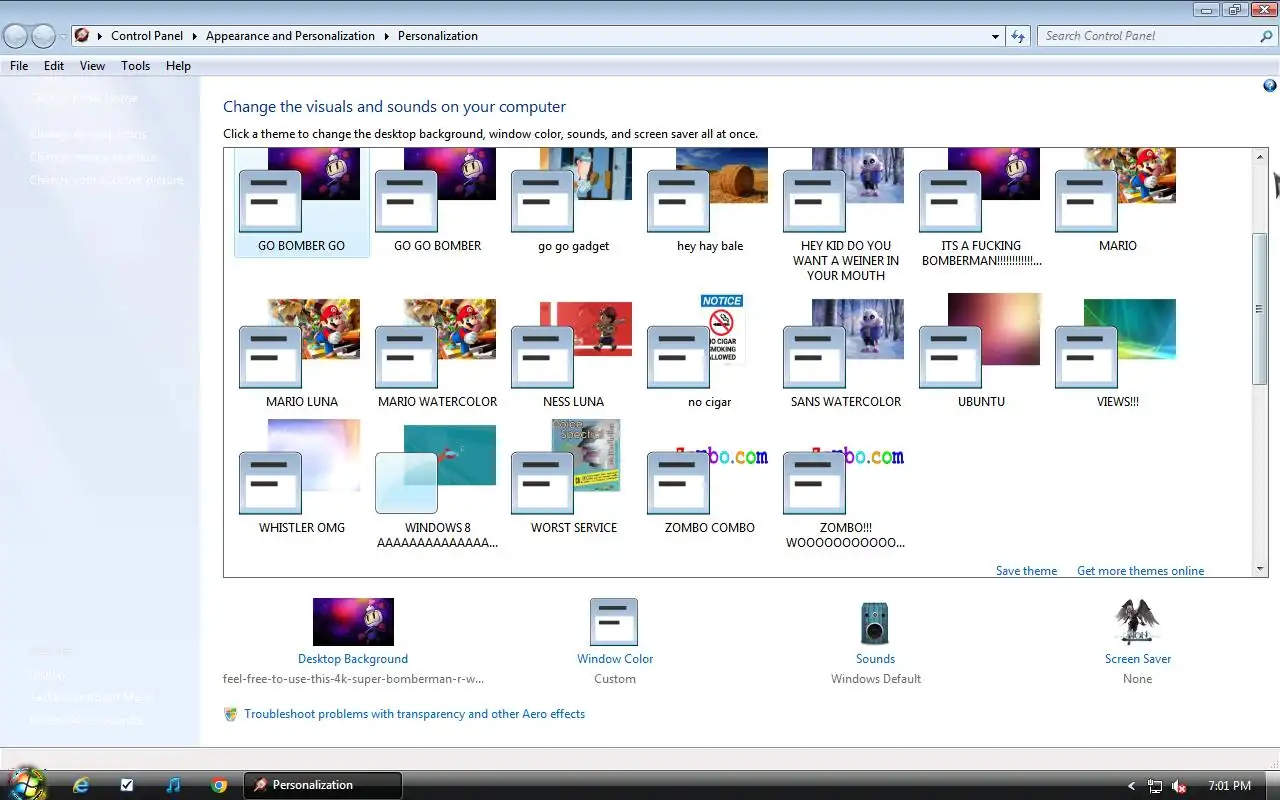Pick the hey hay bale theme
The width and height of the screenshot is (1280, 800).
pyautogui.click(x=709, y=202)
